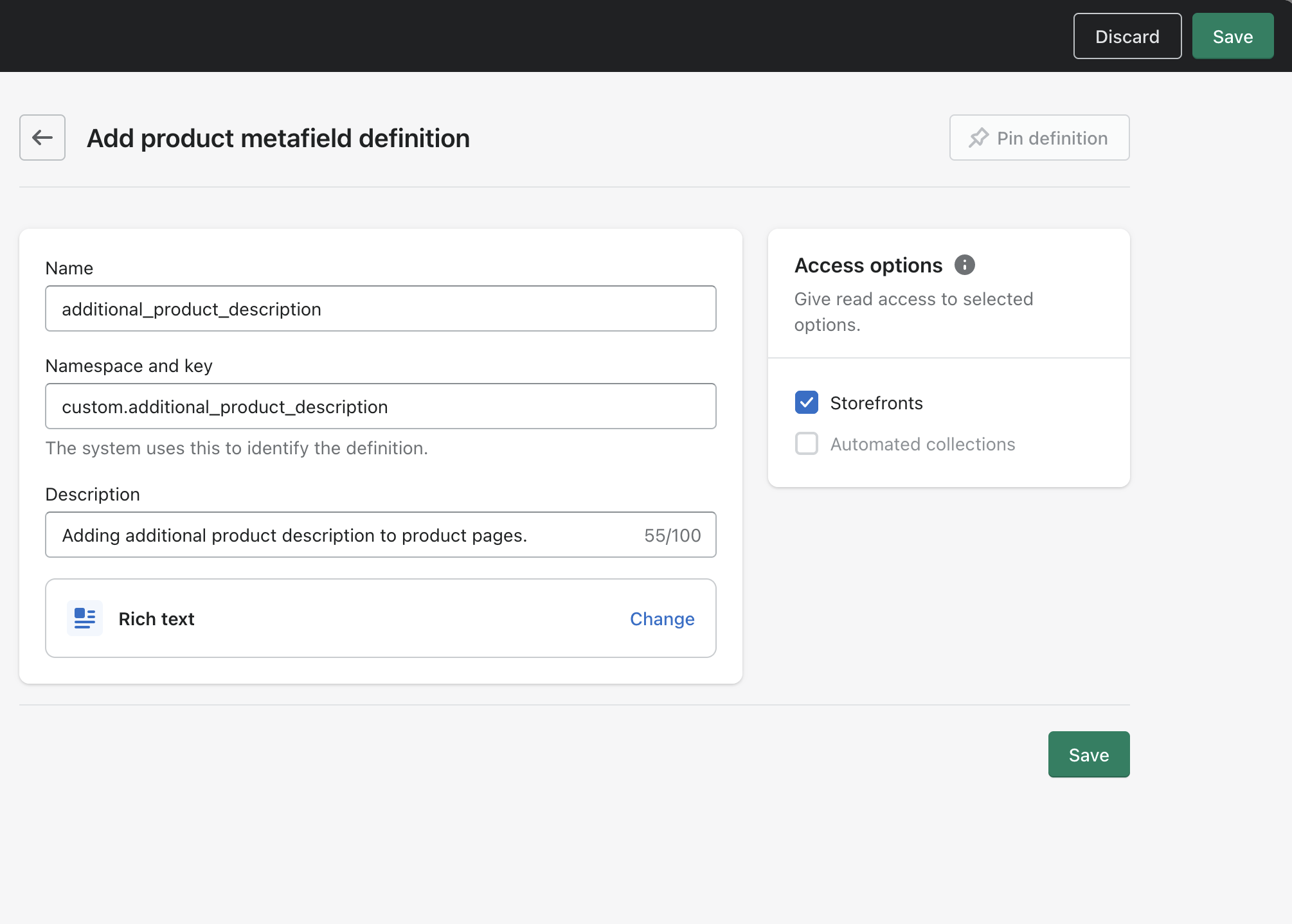Click the Automated collections label text
The height and width of the screenshot is (924, 1292).
click(x=922, y=444)
